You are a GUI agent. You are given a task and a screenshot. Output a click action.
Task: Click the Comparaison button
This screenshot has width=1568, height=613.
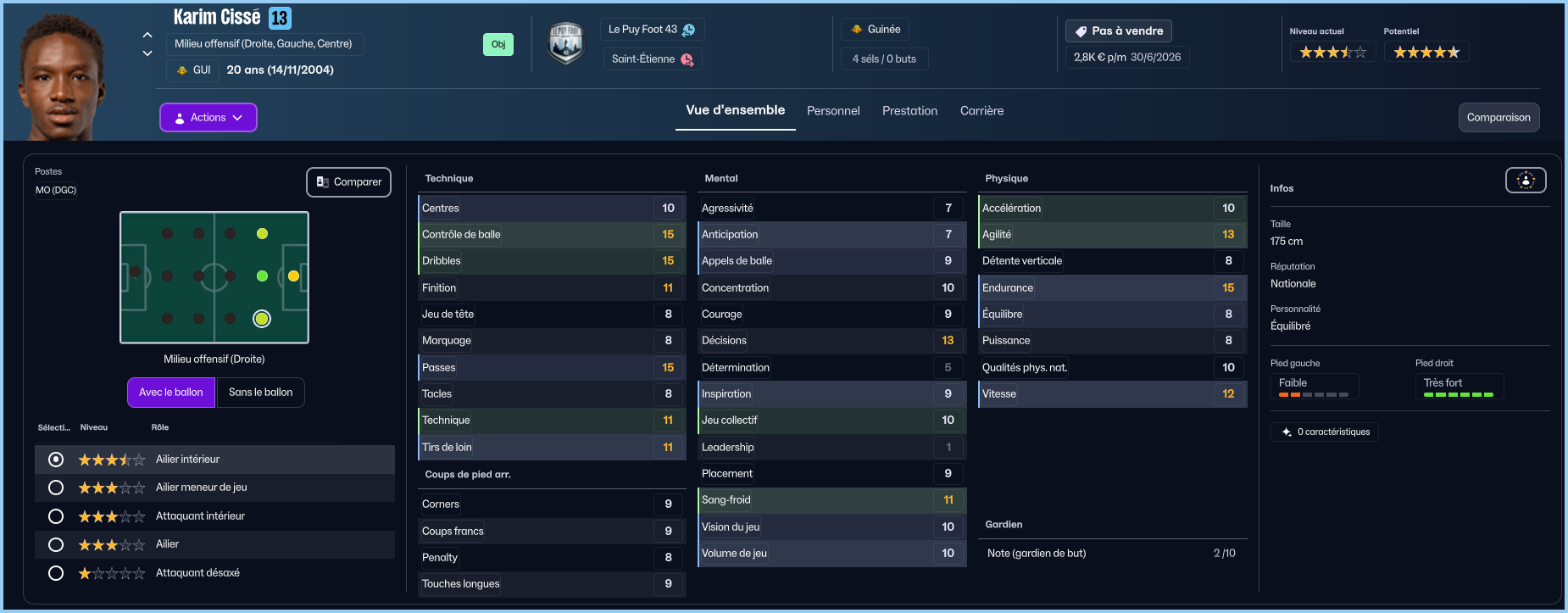[1498, 118]
